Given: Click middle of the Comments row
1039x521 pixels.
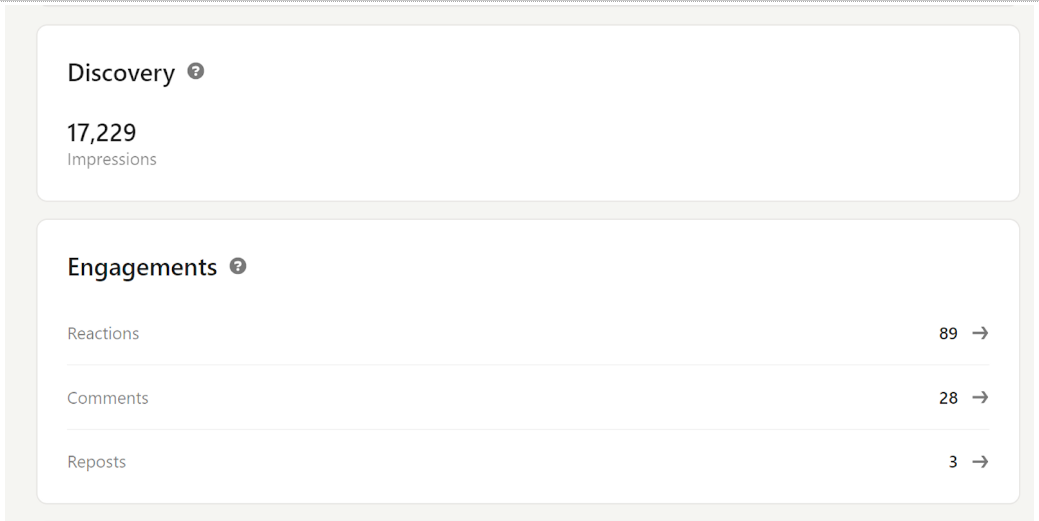Looking at the screenshot, I should pyautogui.click(x=528, y=398).
